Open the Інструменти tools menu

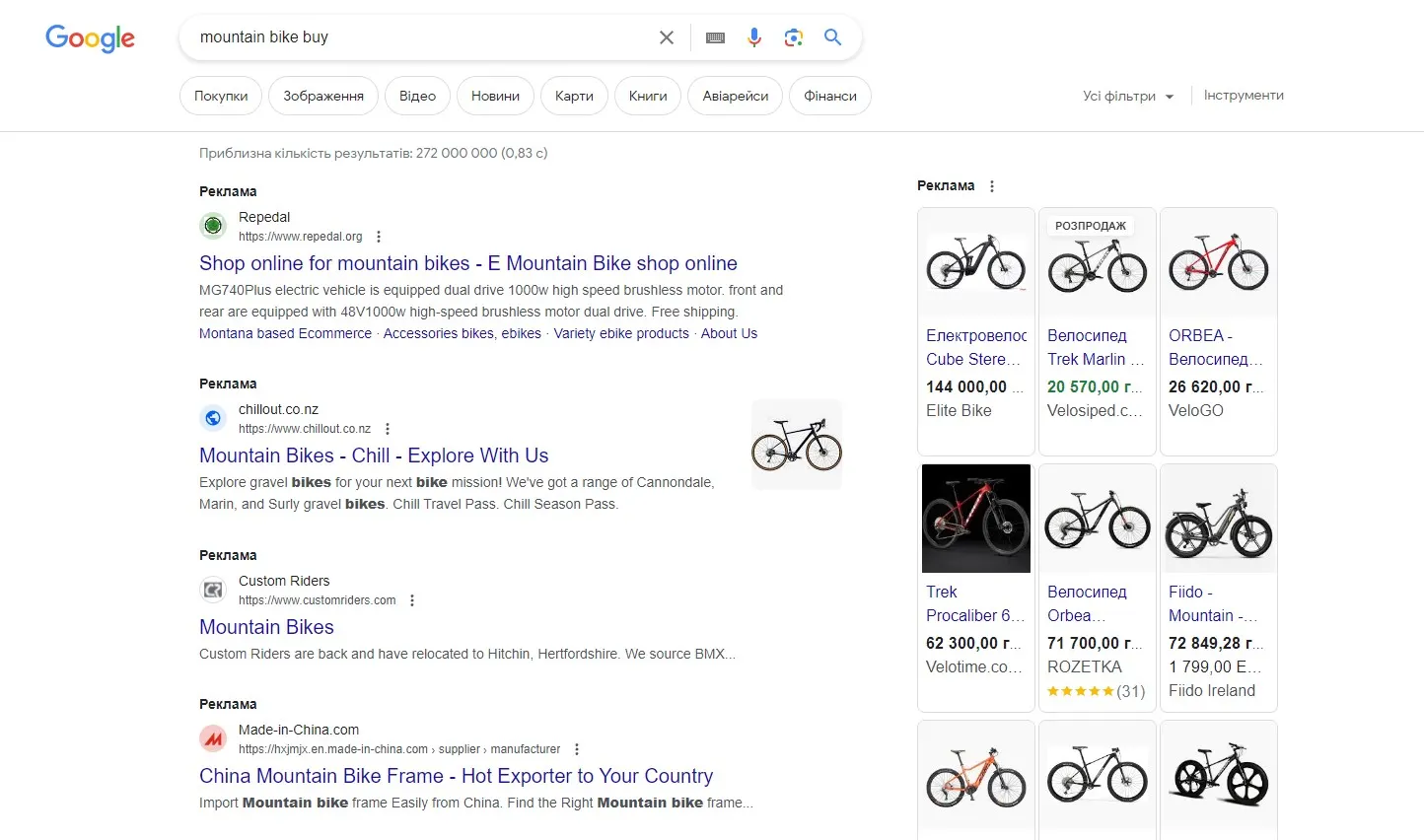point(1244,96)
